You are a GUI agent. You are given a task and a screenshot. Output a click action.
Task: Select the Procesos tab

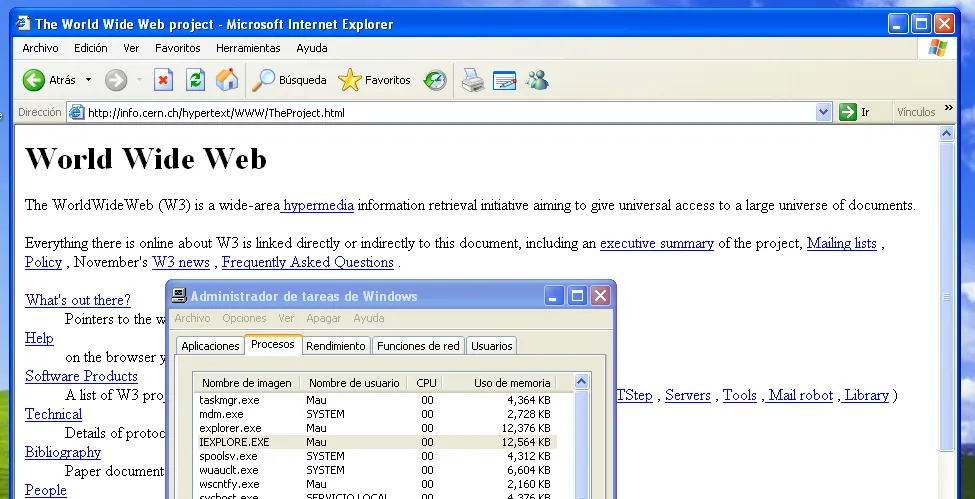pos(273,344)
